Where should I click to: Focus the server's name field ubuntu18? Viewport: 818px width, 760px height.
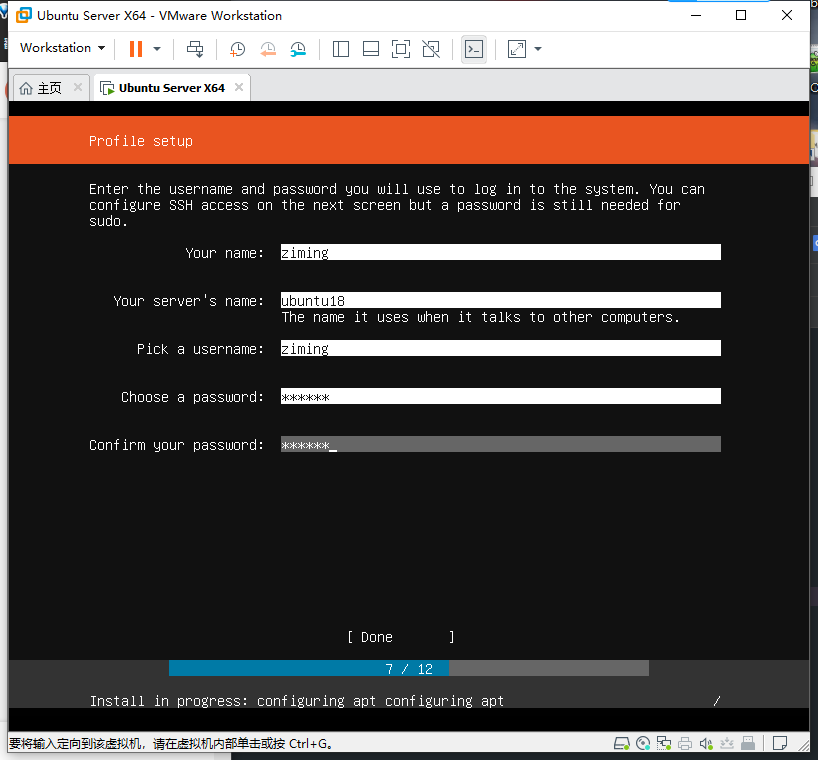point(501,300)
